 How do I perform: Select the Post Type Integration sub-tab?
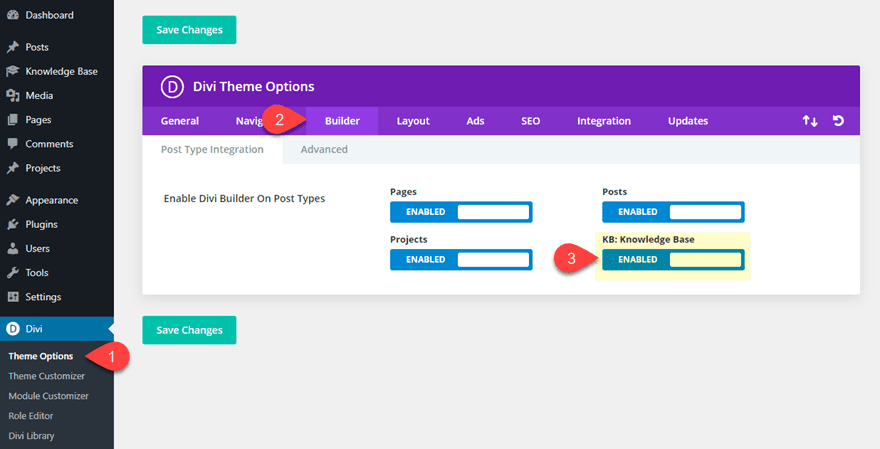tap(212, 149)
